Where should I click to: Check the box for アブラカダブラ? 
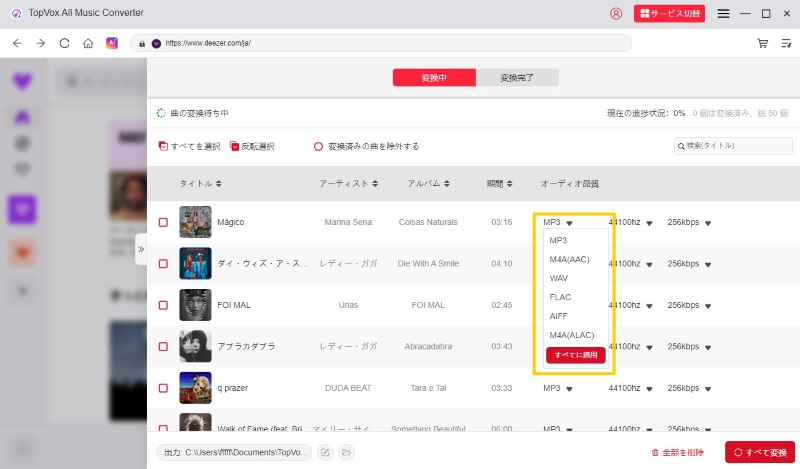coord(163,347)
